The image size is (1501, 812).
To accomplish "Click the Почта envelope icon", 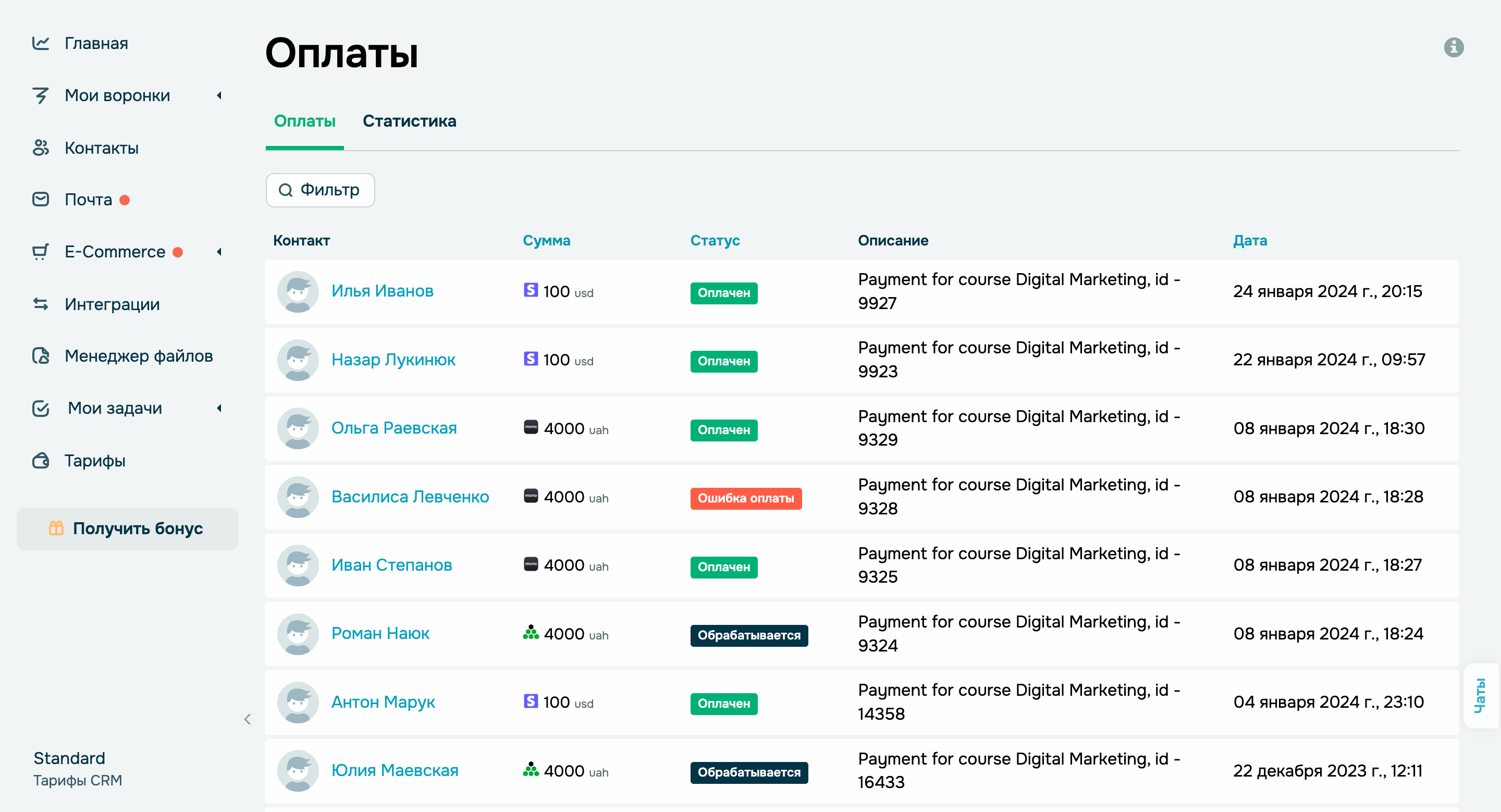I will point(40,200).
